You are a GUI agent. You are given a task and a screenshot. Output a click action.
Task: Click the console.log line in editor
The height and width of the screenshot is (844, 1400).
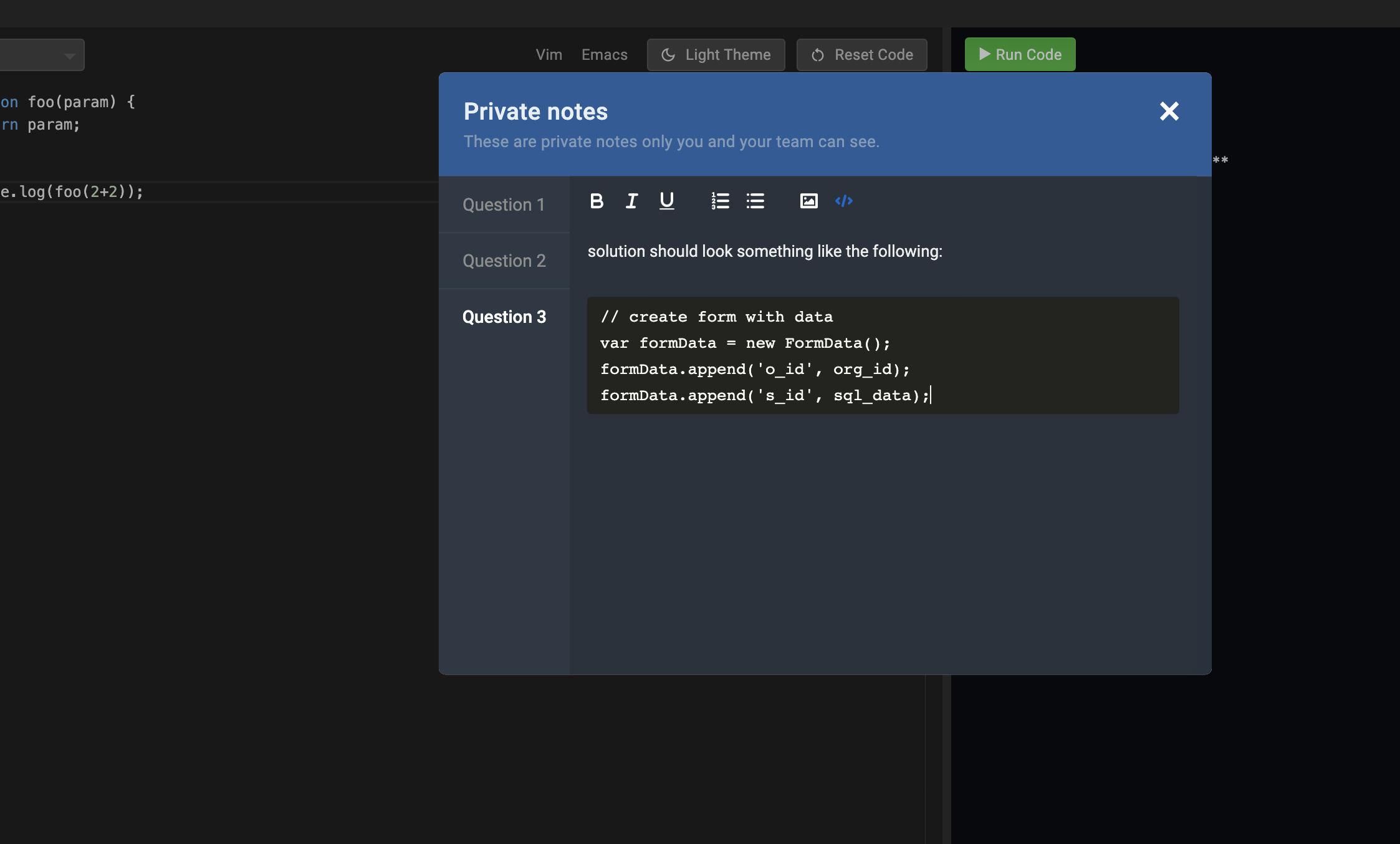[72, 192]
